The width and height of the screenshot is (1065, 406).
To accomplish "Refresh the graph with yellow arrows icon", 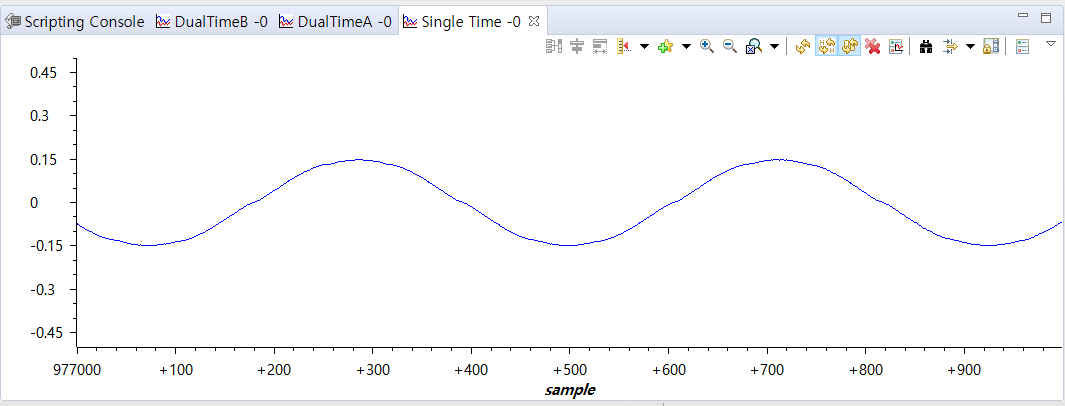I will 803,46.
